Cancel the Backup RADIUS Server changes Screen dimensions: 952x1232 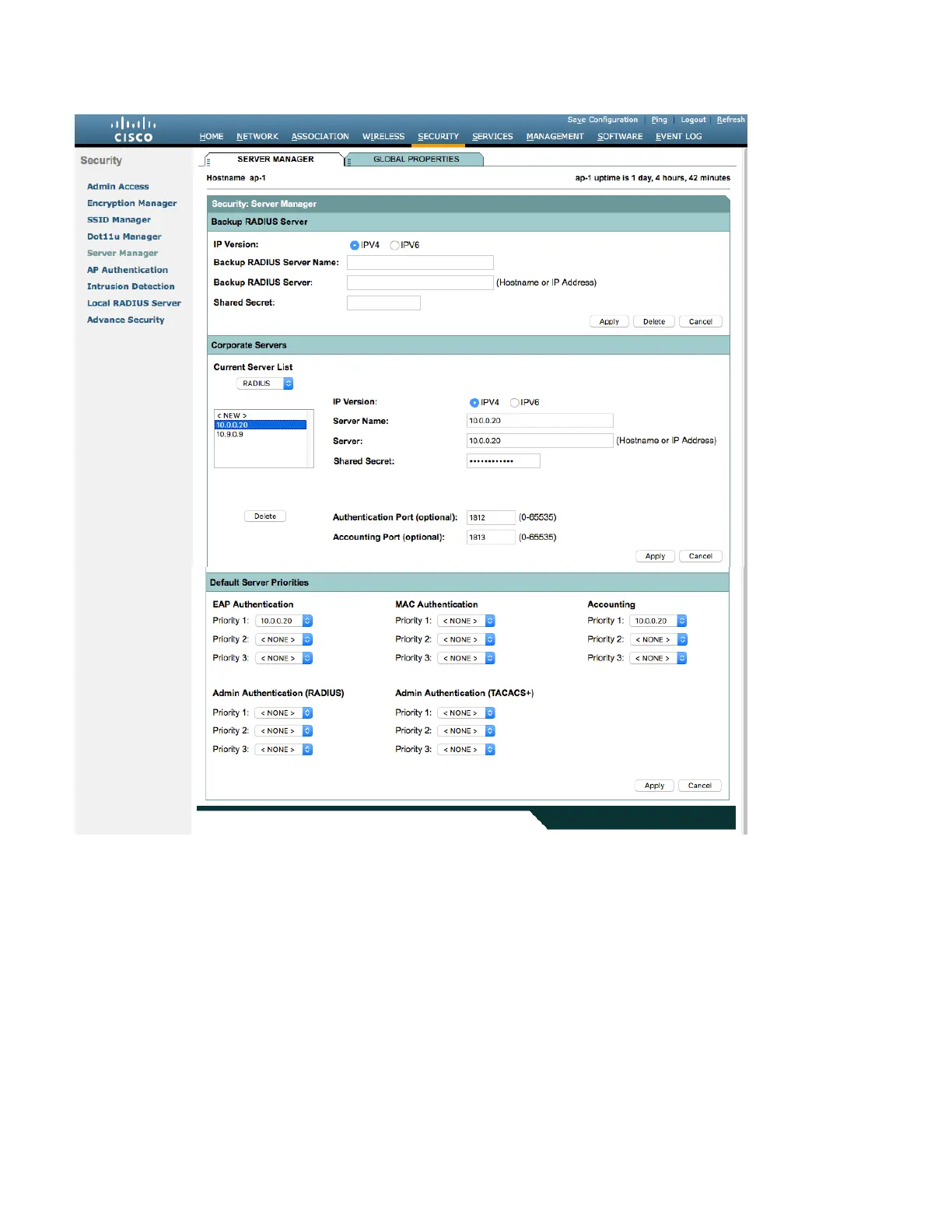pos(701,321)
